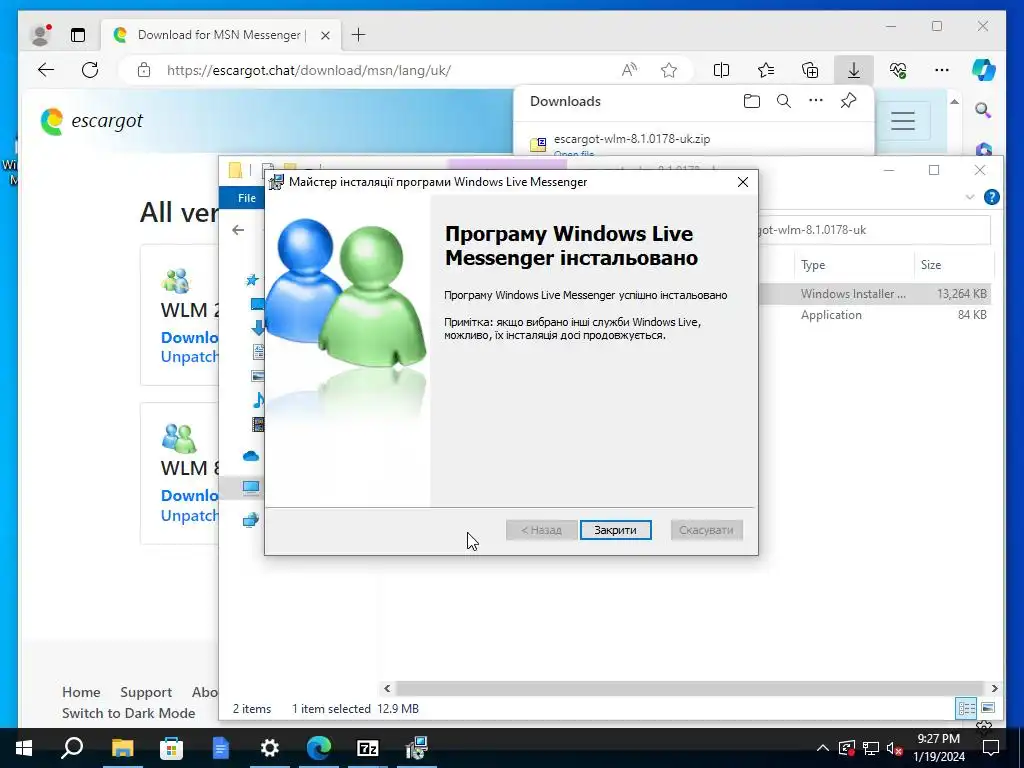Open 7-Zip from the taskbar
This screenshot has height=768, width=1024.
click(x=368, y=748)
